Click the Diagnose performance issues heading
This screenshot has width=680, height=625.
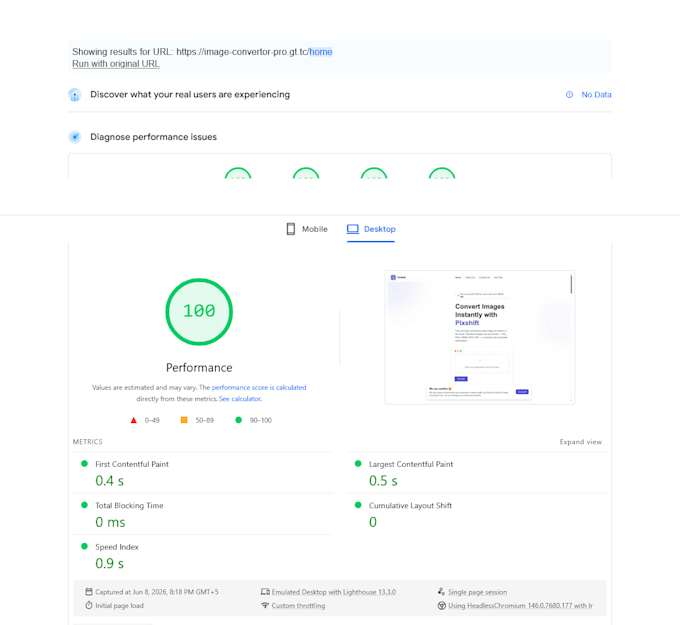coord(154,137)
